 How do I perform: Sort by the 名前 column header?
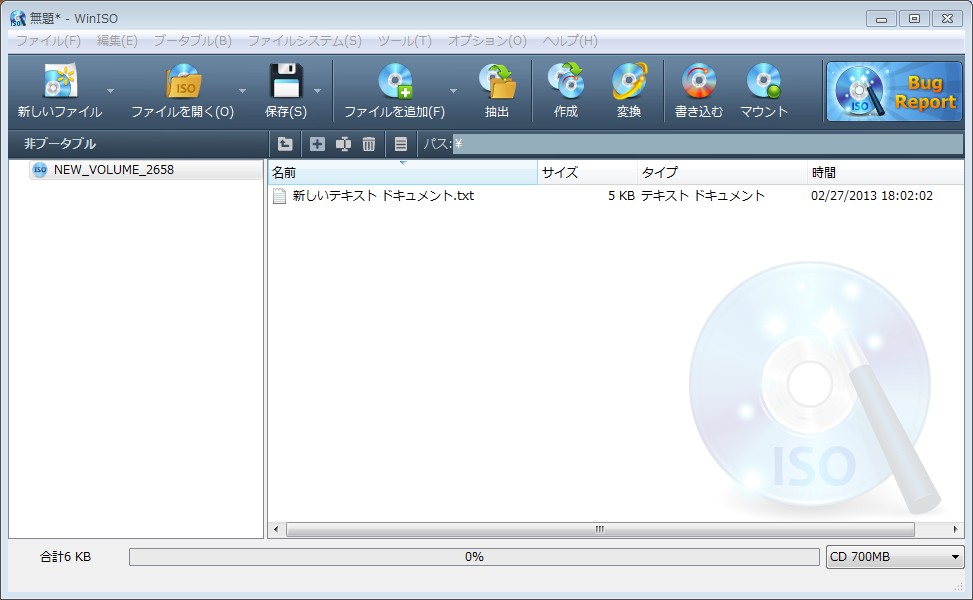402,172
